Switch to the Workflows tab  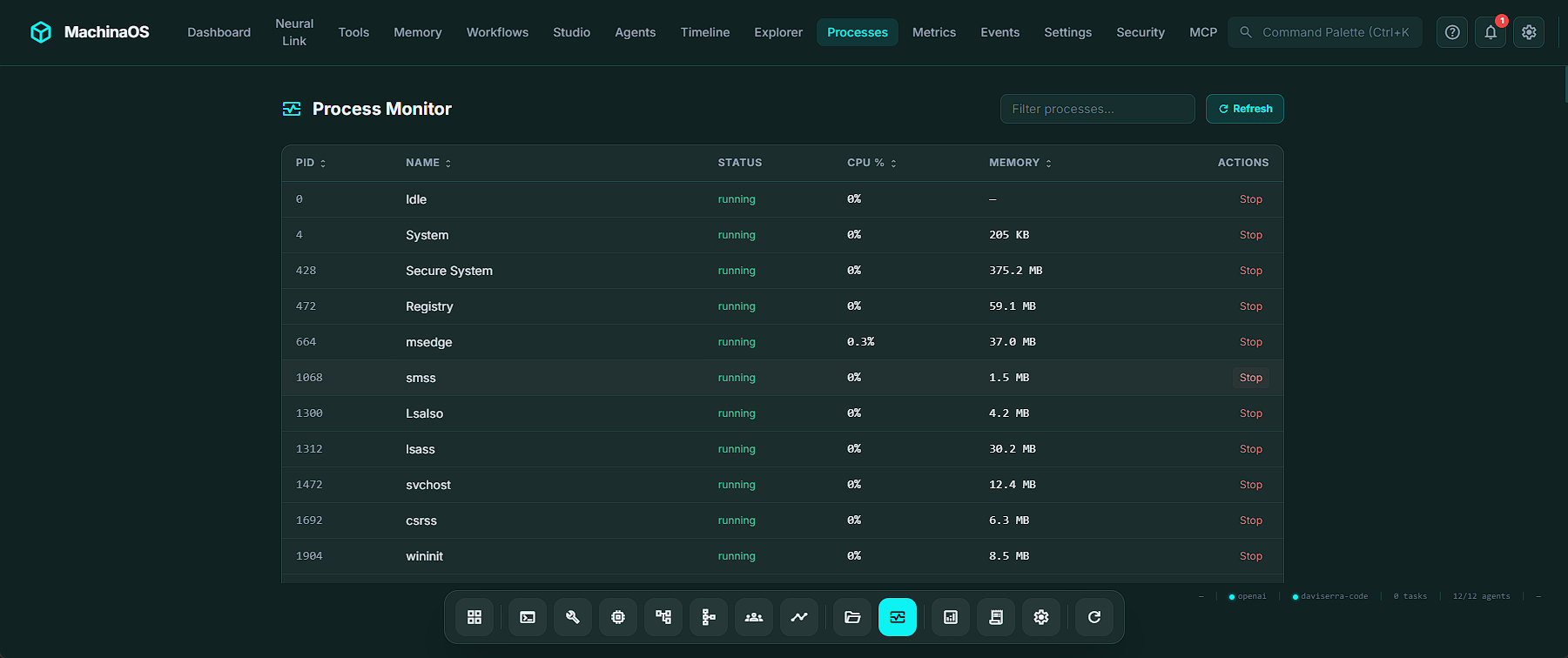point(497,32)
